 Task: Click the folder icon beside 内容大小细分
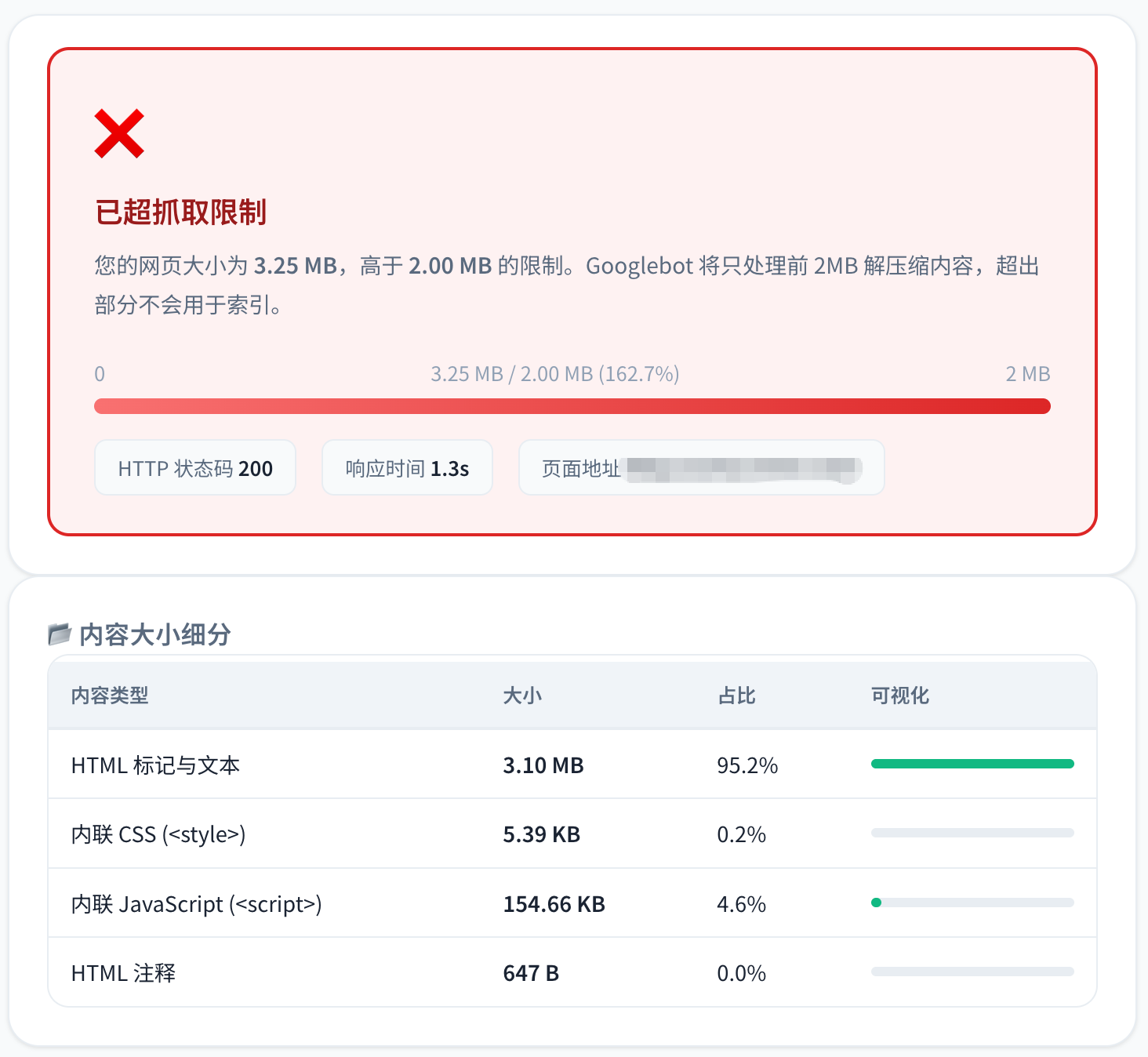point(60,634)
